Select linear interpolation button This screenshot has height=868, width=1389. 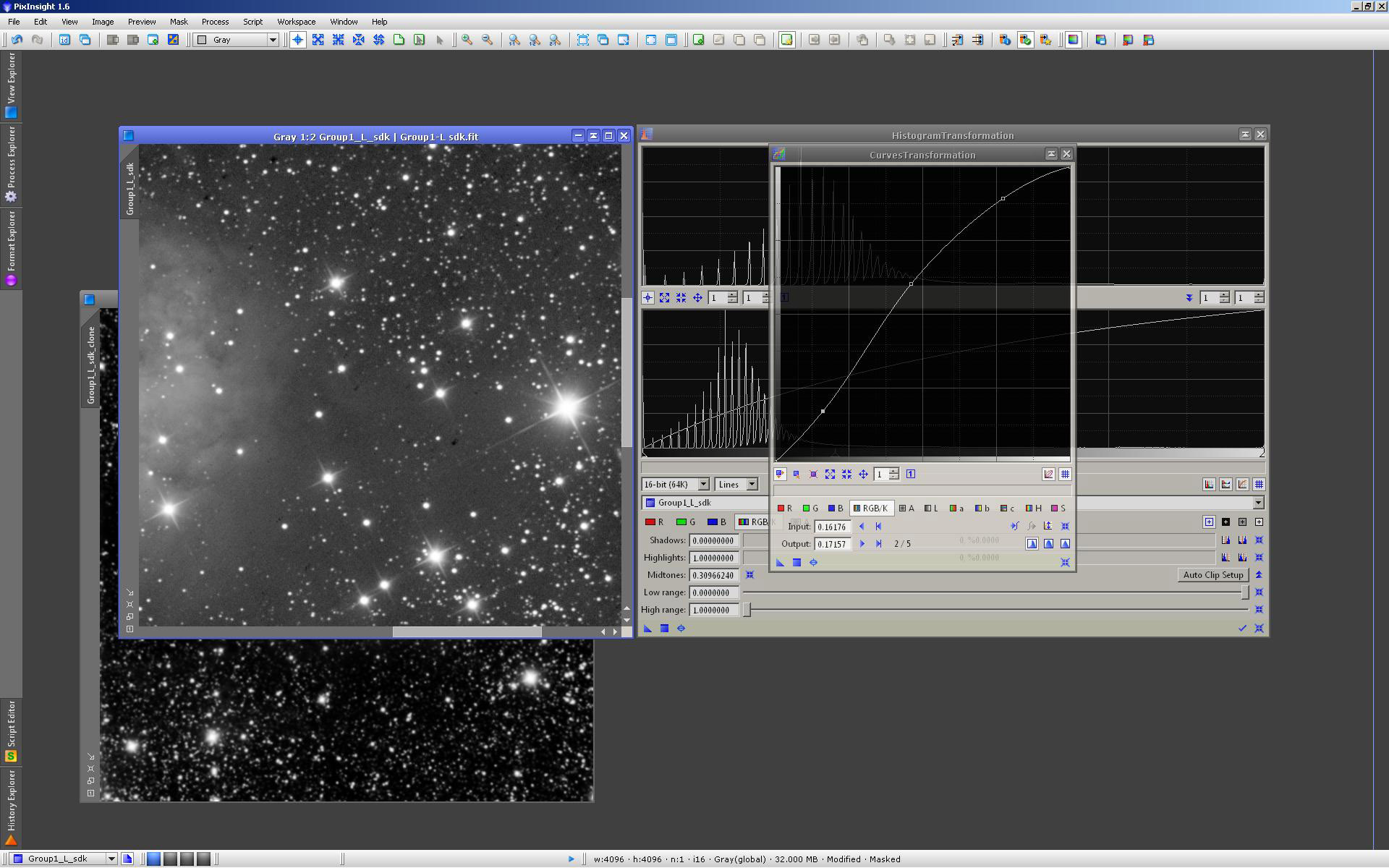1065,544
